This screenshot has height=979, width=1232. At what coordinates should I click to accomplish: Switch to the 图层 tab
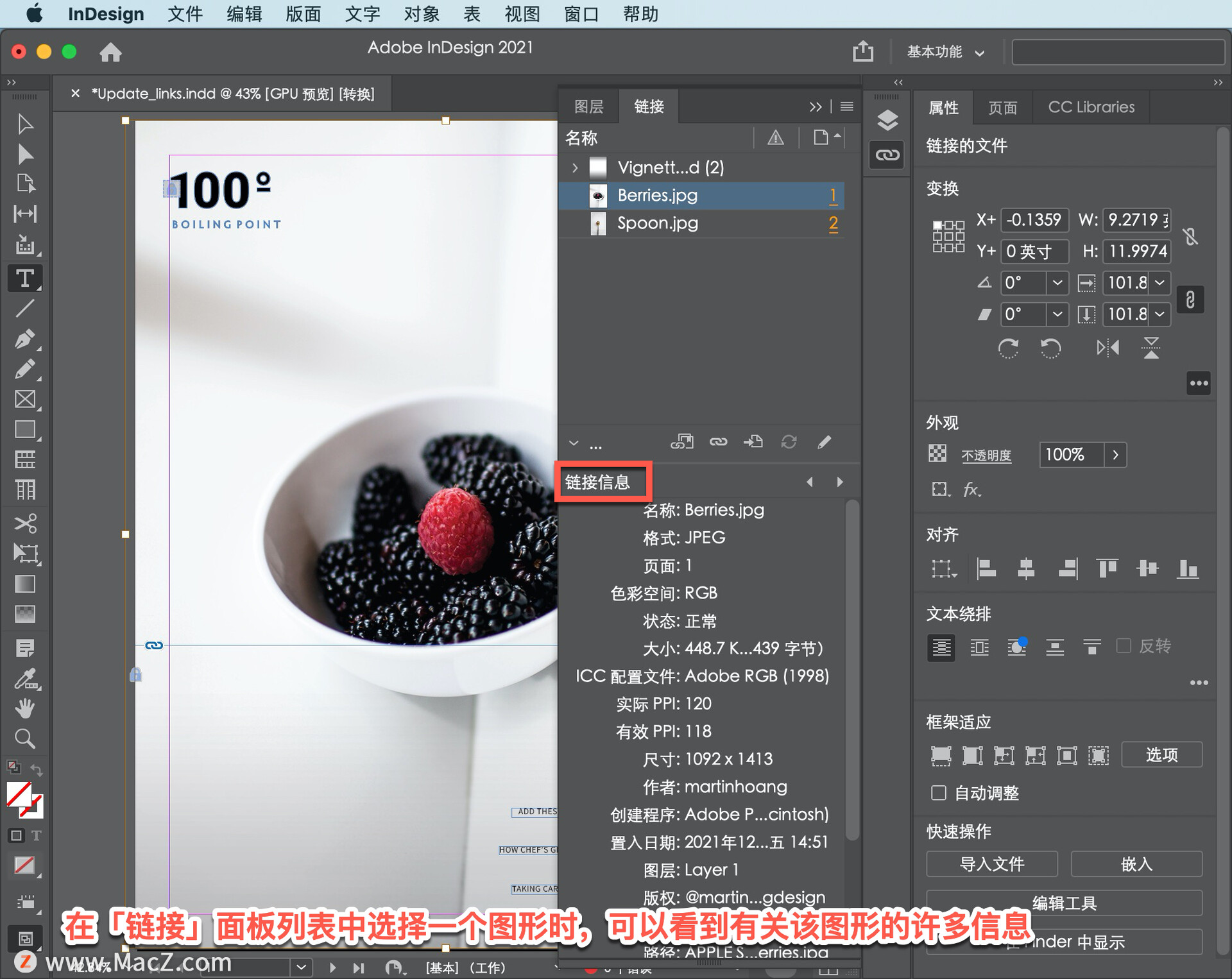coord(588,106)
